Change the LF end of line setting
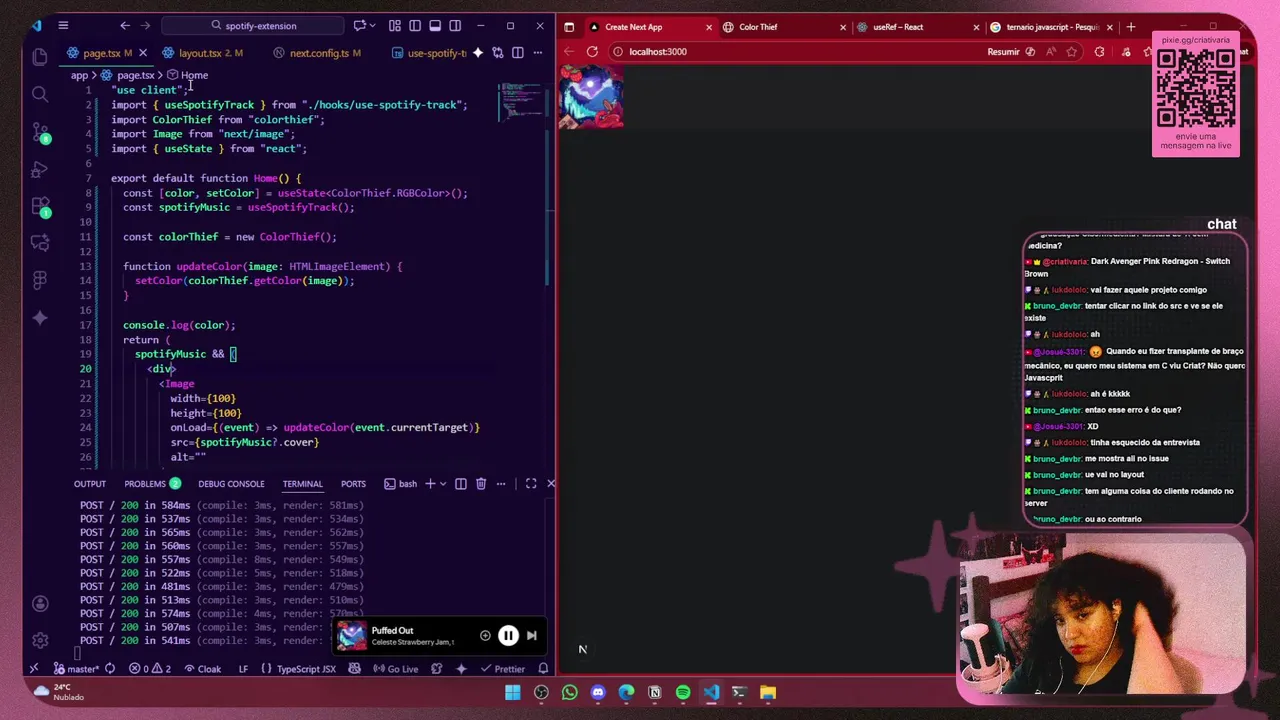The height and width of the screenshot is (720, 1280). [x=243, y=669]
